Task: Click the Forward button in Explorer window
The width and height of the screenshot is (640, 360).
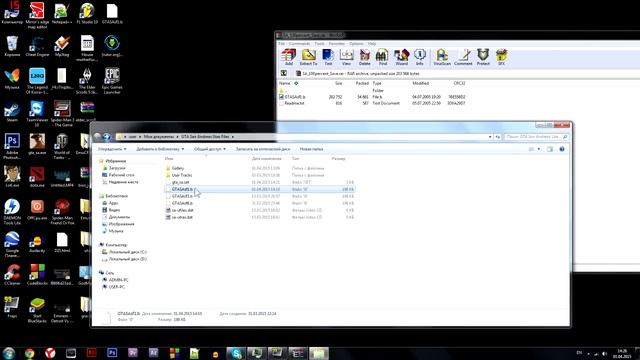Action: click(x=107, y=137)
